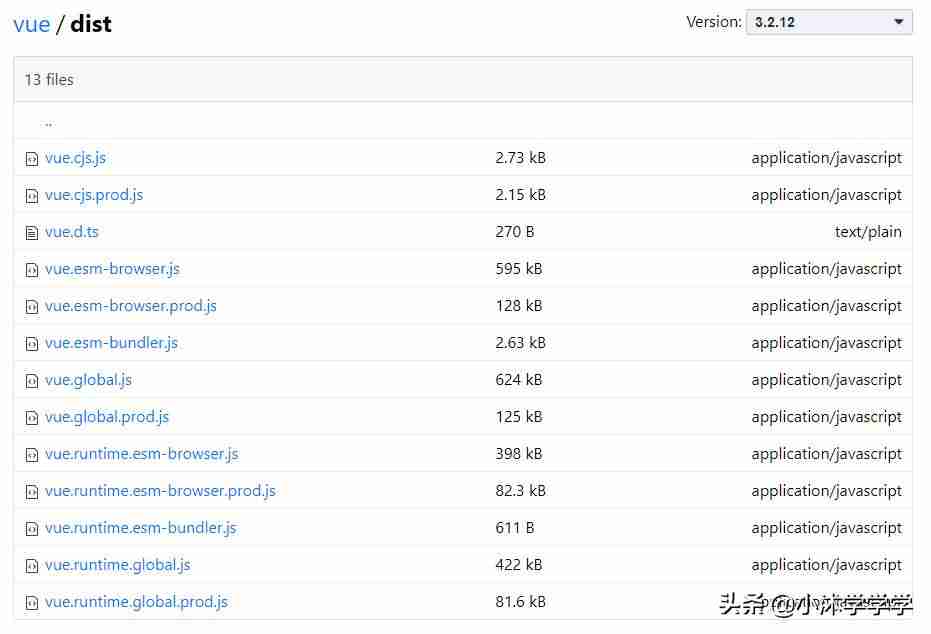The image size is (931, 634).
Task: Click the file icon beside vue.runtime.esm-bundler.js
Action: point(31,528)
